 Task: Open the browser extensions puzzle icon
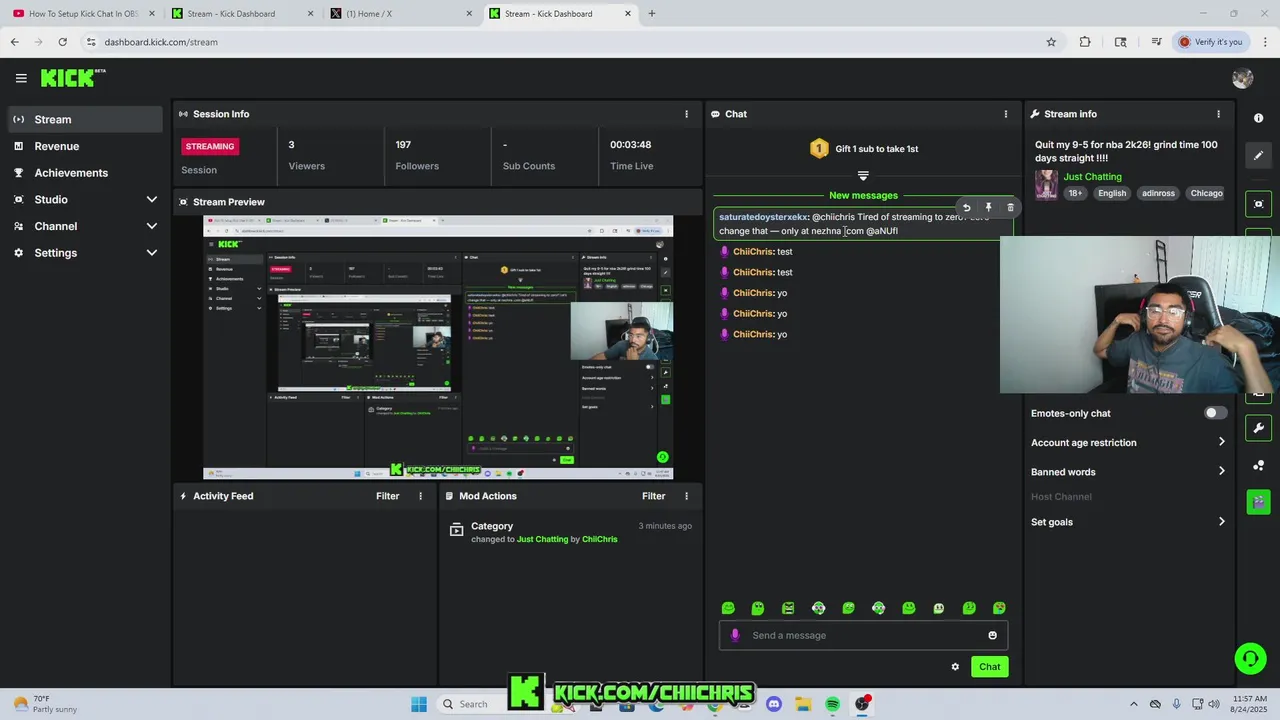coord(1085,42)
